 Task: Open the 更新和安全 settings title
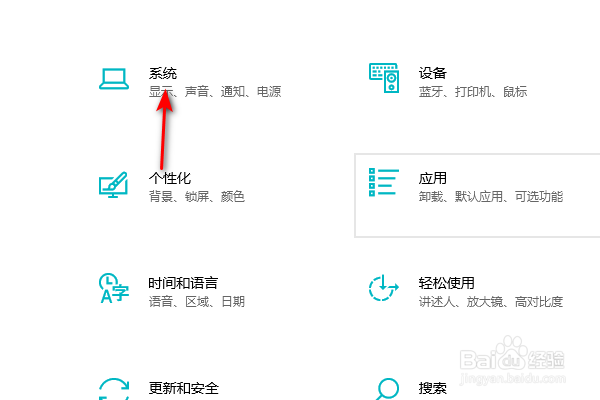(x=184, y=388)
